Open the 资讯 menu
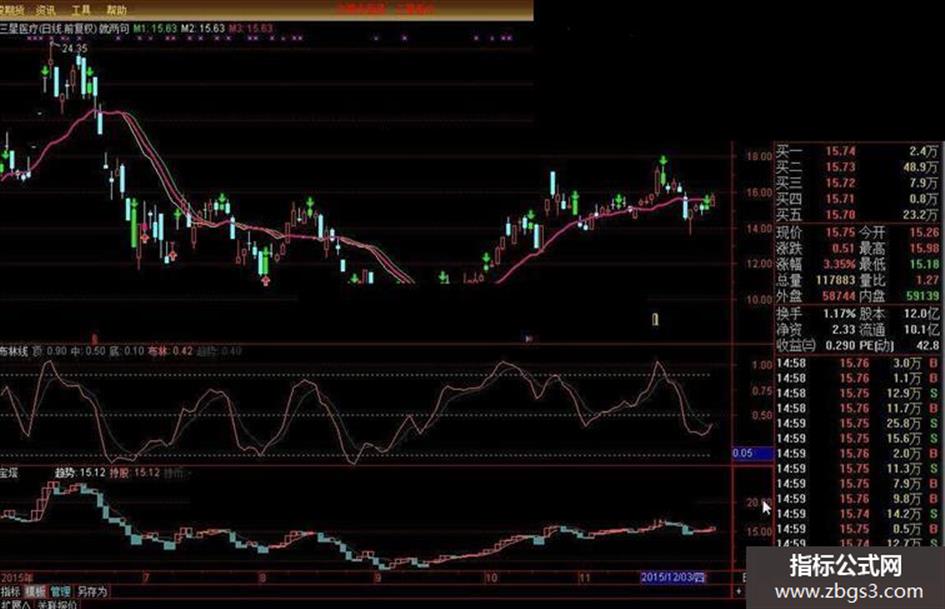This screenshot has width=945, height=609. click(x=46, y=10)
